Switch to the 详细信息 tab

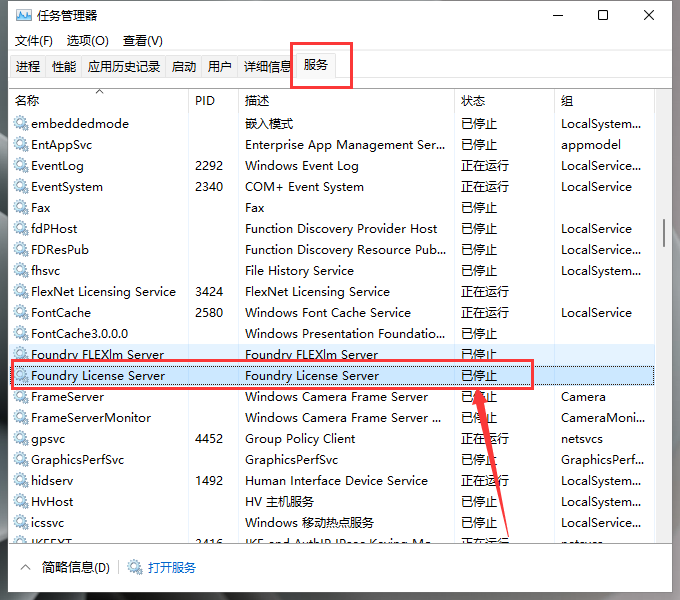pyautogui.click(x=267, y=66)
